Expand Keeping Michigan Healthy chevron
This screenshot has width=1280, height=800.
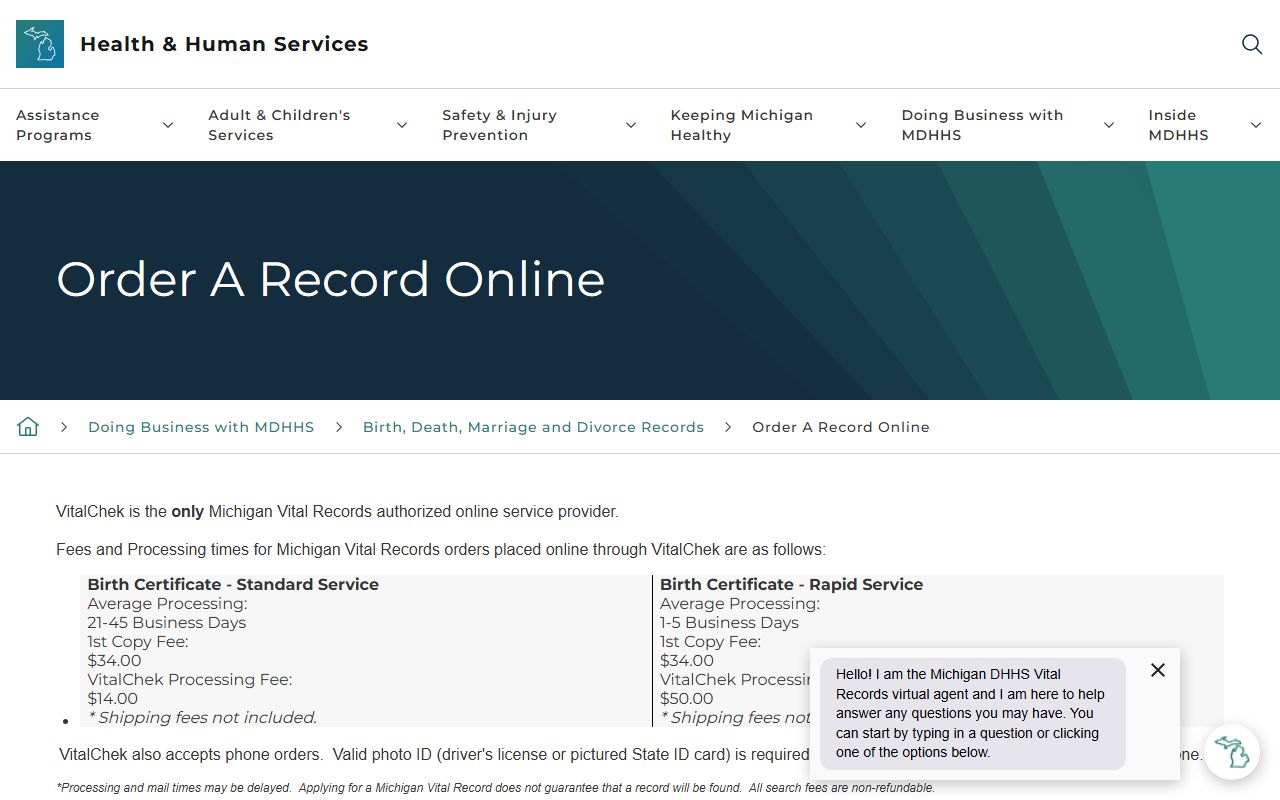861,125
